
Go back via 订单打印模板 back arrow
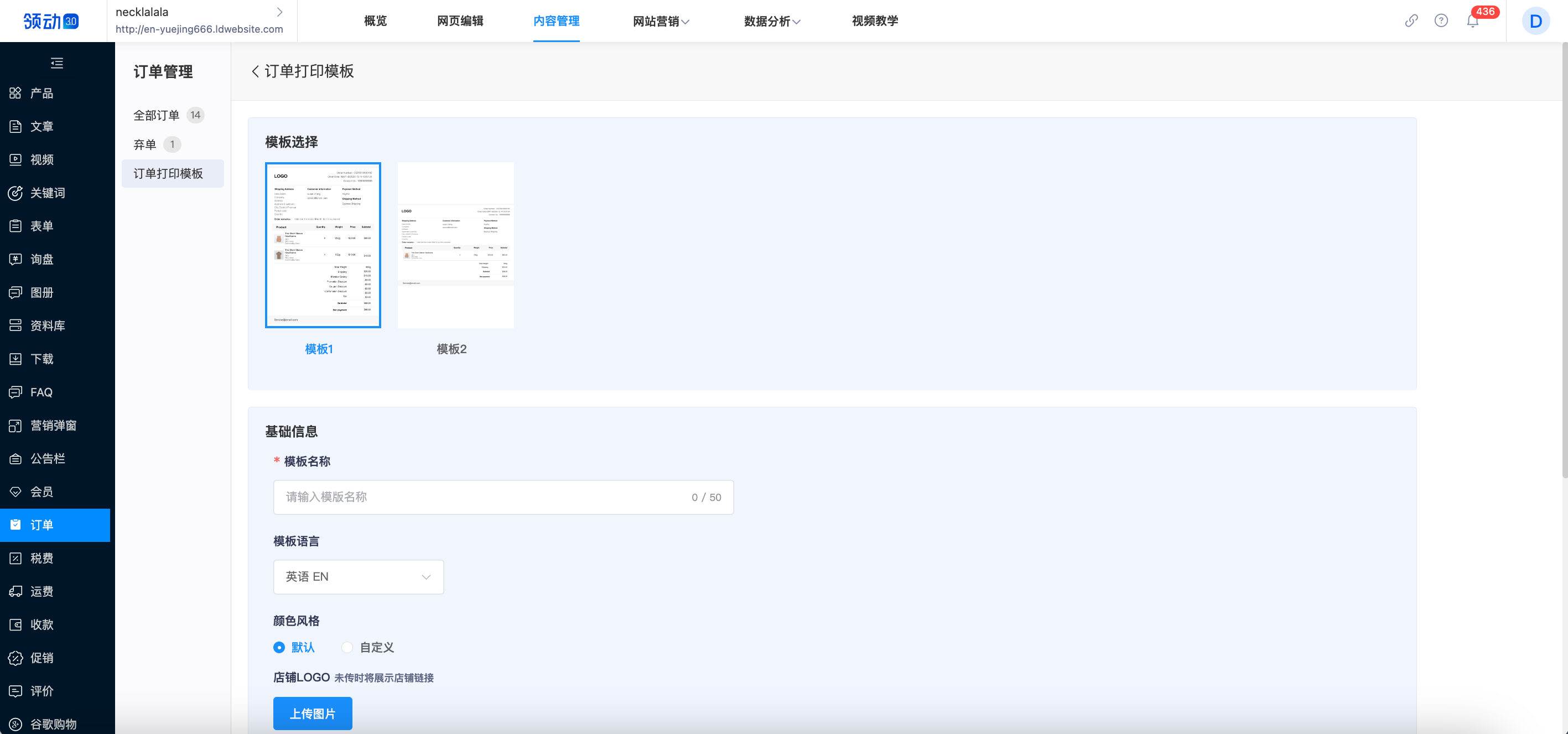pos(255,71)
